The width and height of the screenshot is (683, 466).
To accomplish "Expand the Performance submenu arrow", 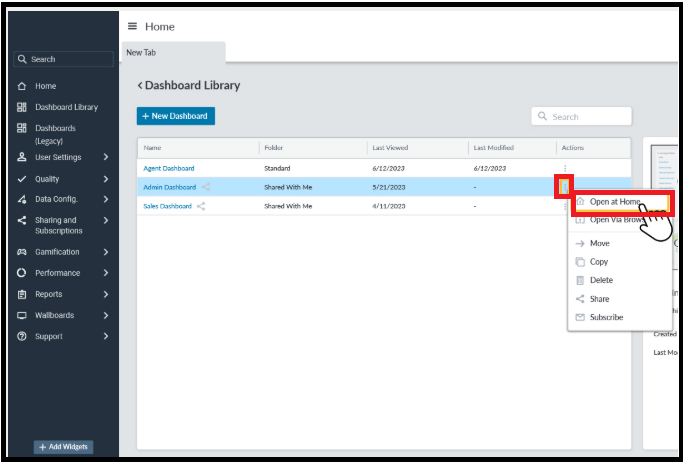I will [106, 273].
